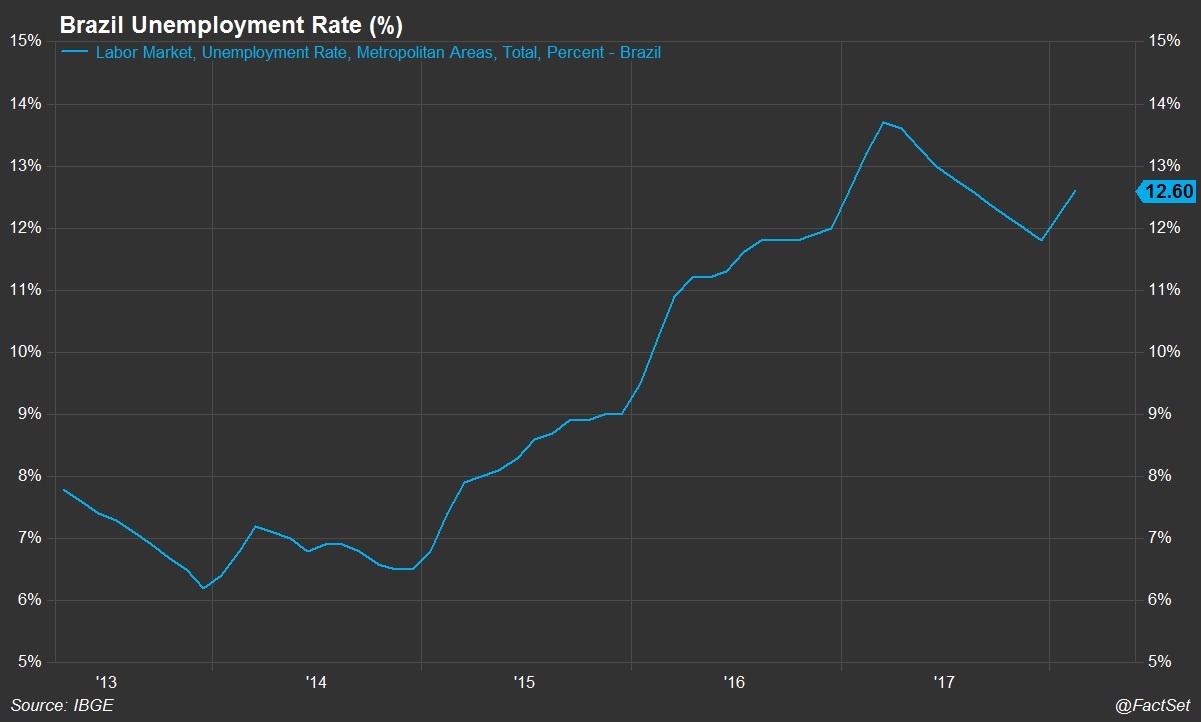This screenshot has width=1201, height=722.
Task: Click the right axis 9% label
Action: point(1160,414)
